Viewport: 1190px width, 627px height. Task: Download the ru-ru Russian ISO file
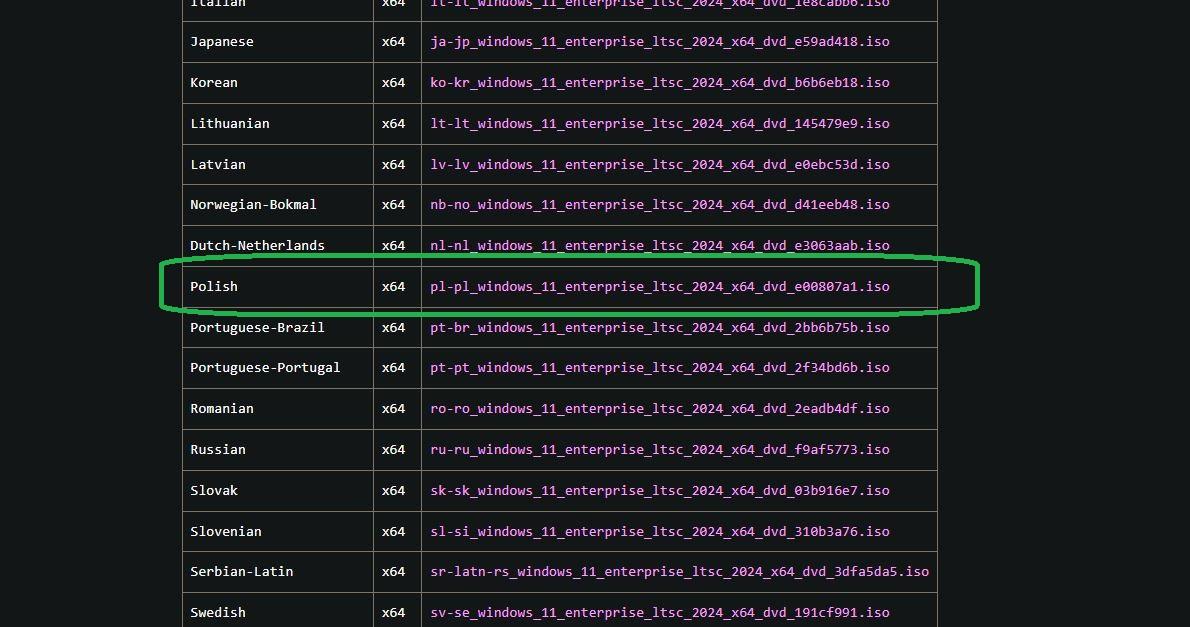point(660,450)
